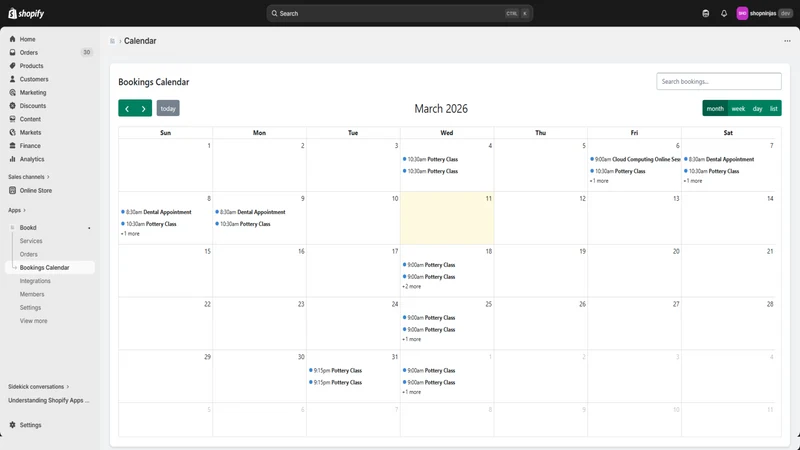Show '+1 more' bookings on March 25
800x450 pixels.
tap(412, 339)
